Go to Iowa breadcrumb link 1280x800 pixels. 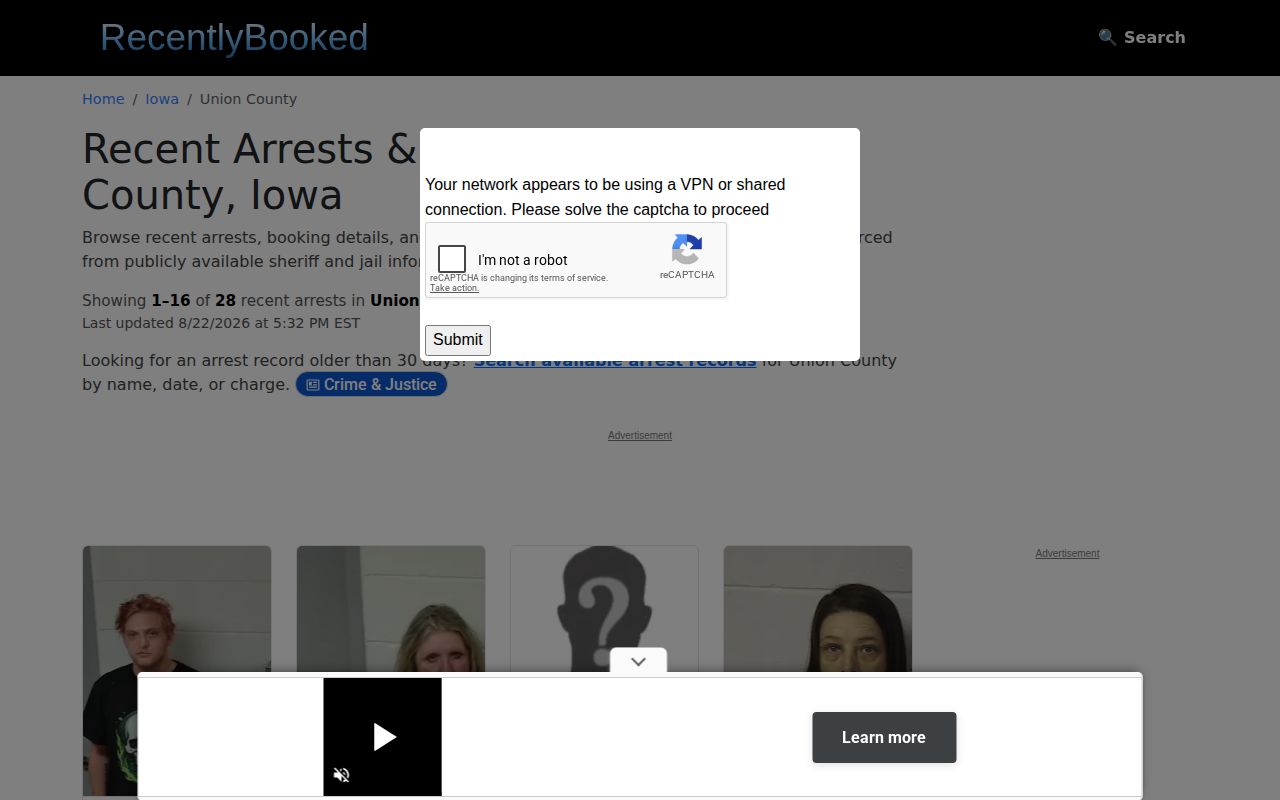(162, 99)
